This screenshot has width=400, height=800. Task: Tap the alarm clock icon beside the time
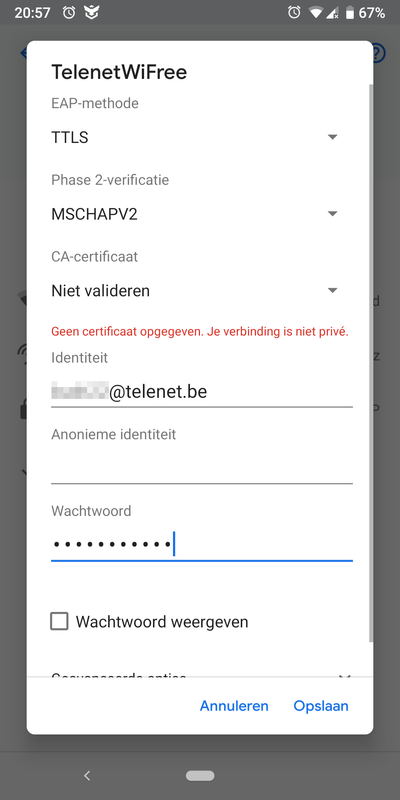click(x=69, y=12)
